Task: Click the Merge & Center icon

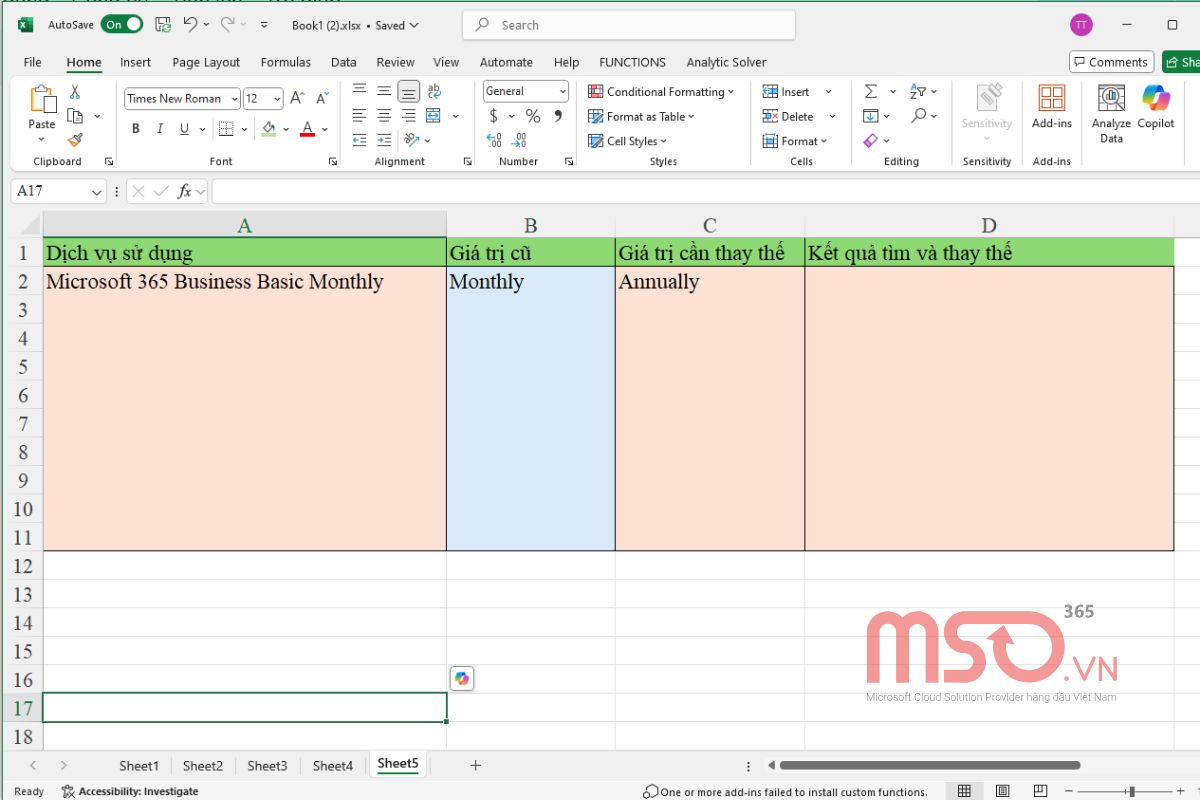Action: pyautogui.click(x=434, y=116)
